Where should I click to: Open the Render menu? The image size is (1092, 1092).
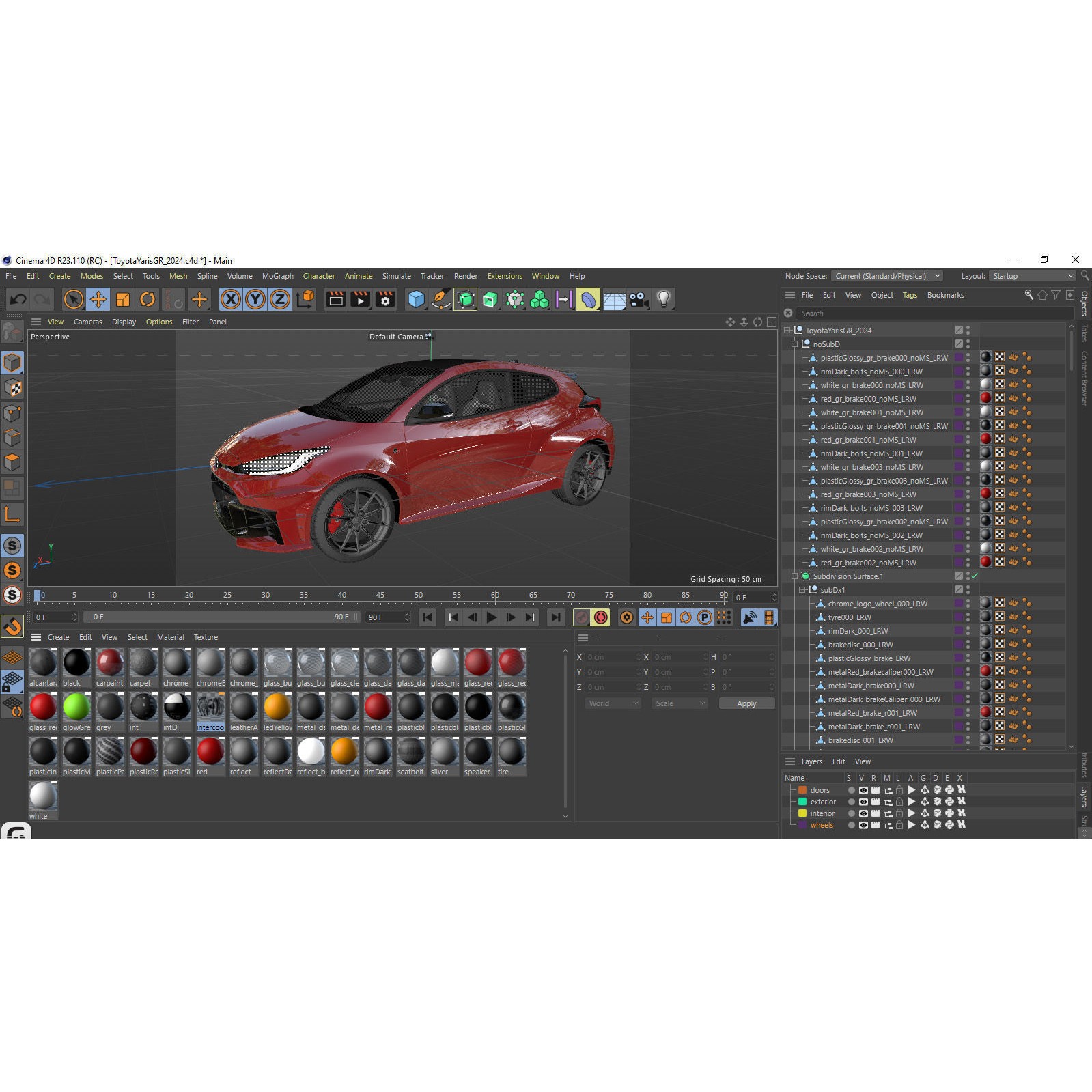click(x=466, y=276)
